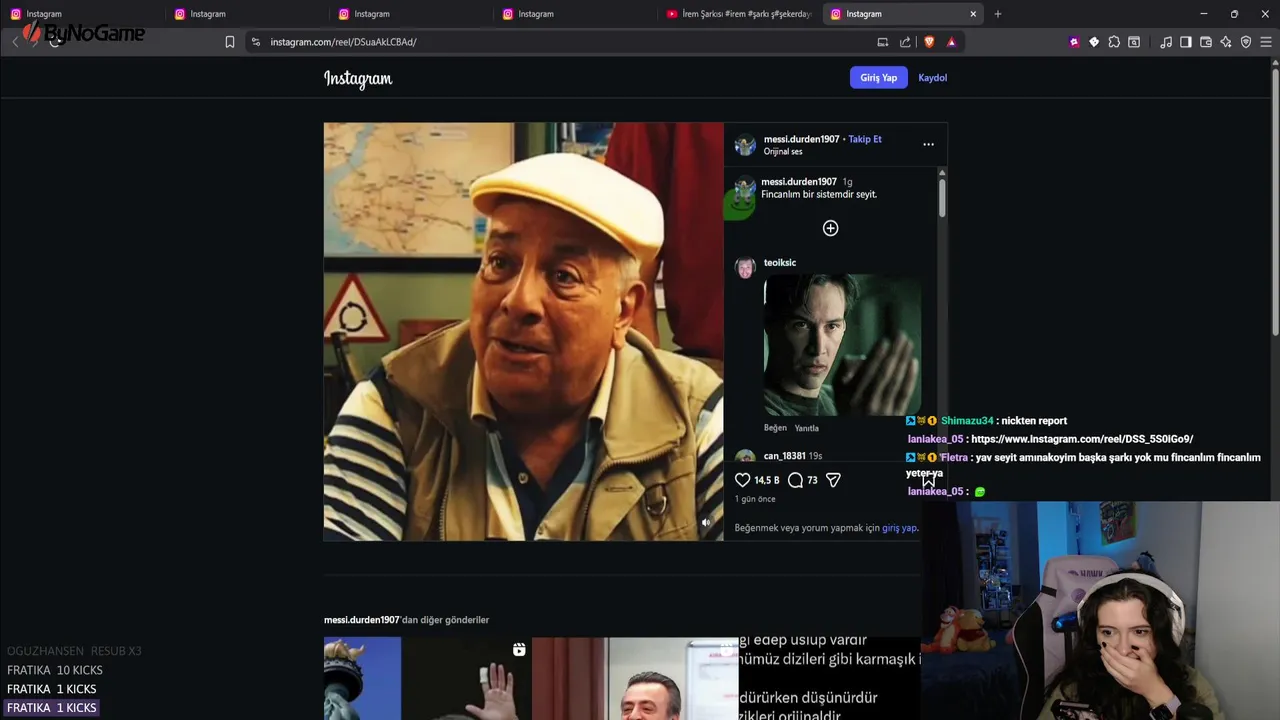
Task: Click the white diamond extension icon
Action: pos(1094,42)
